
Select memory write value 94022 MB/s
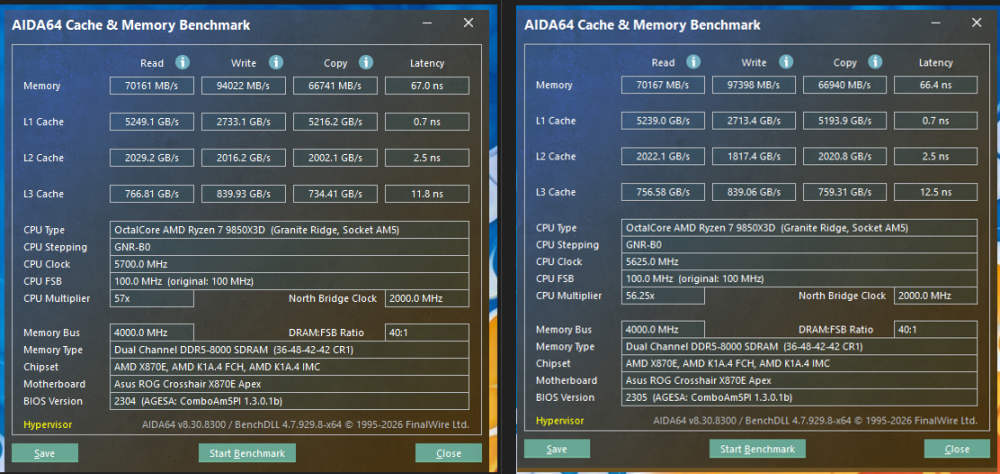pyautogui.click(x=244, y=85)
